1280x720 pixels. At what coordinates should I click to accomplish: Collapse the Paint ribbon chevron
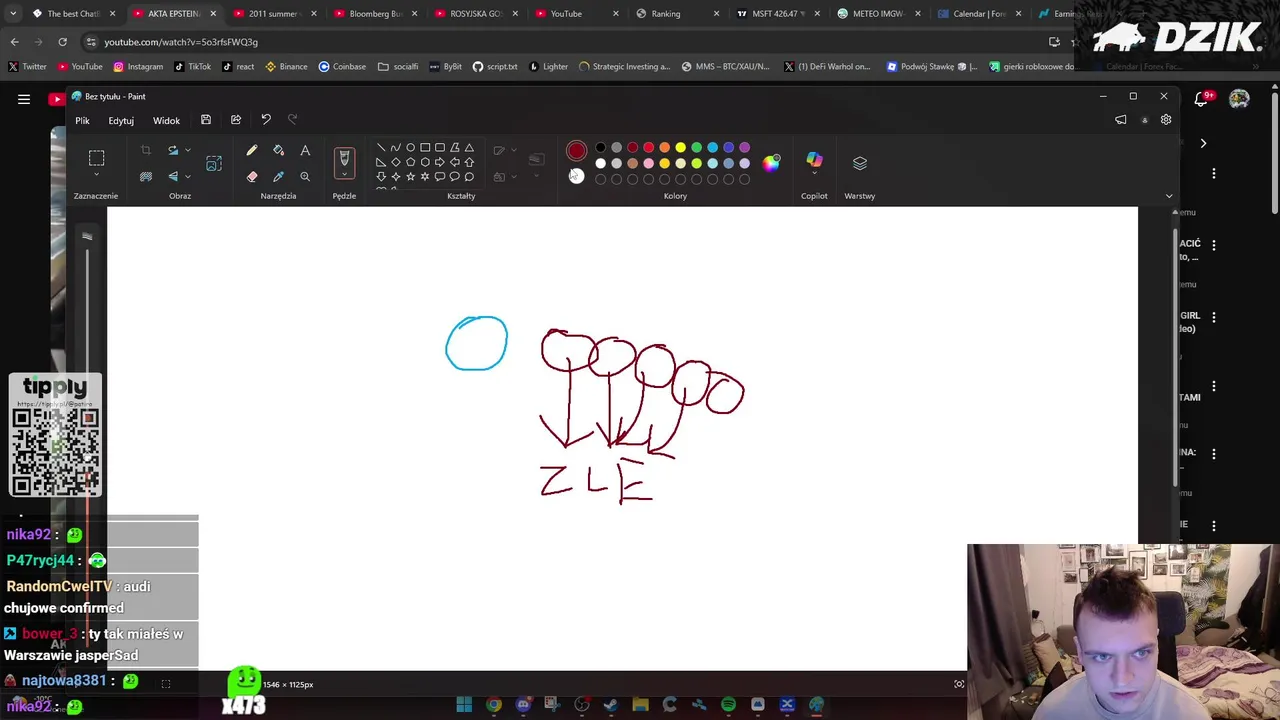[1169, 196]
